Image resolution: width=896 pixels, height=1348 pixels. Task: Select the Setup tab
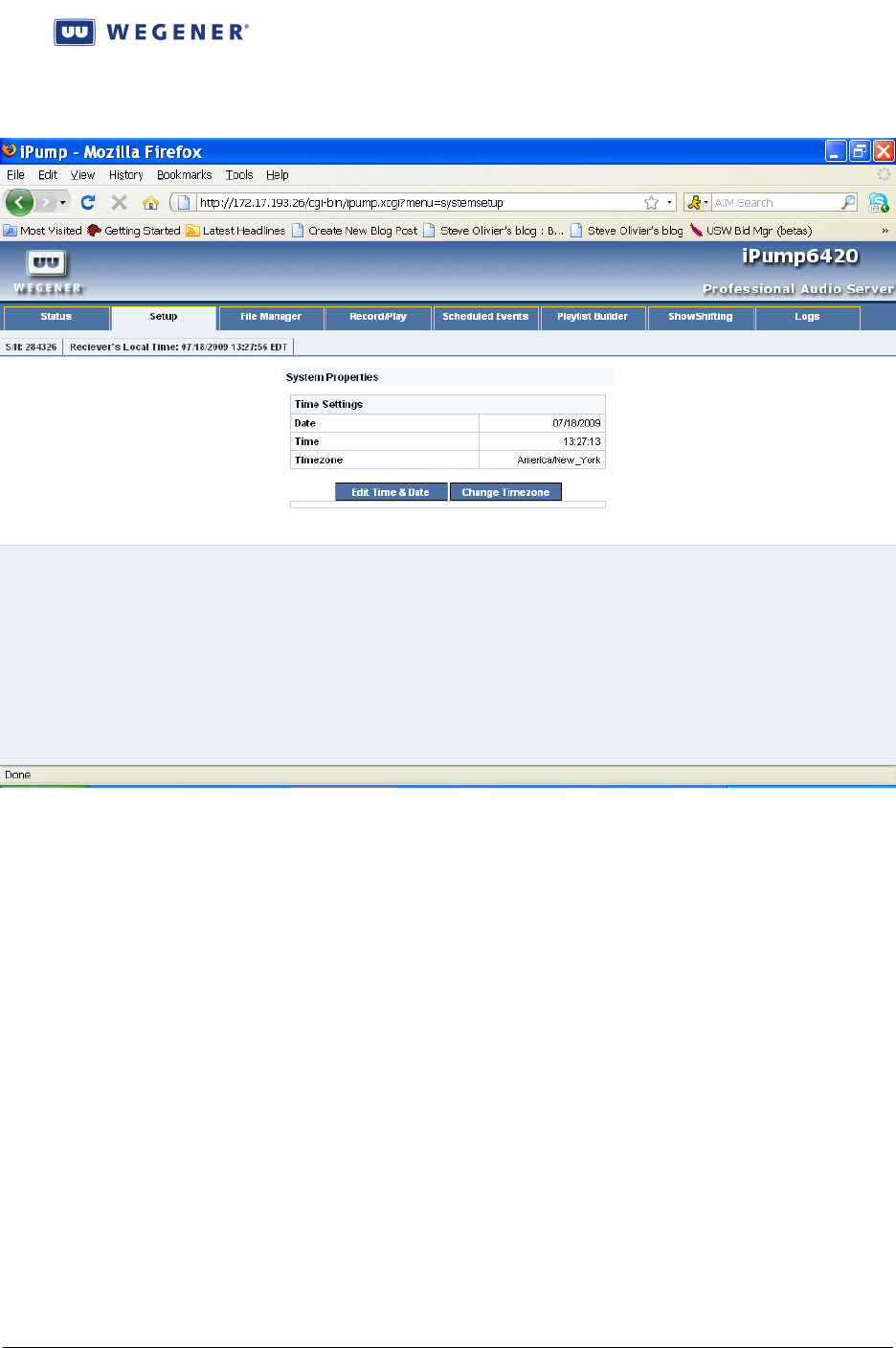coord(164,317)
